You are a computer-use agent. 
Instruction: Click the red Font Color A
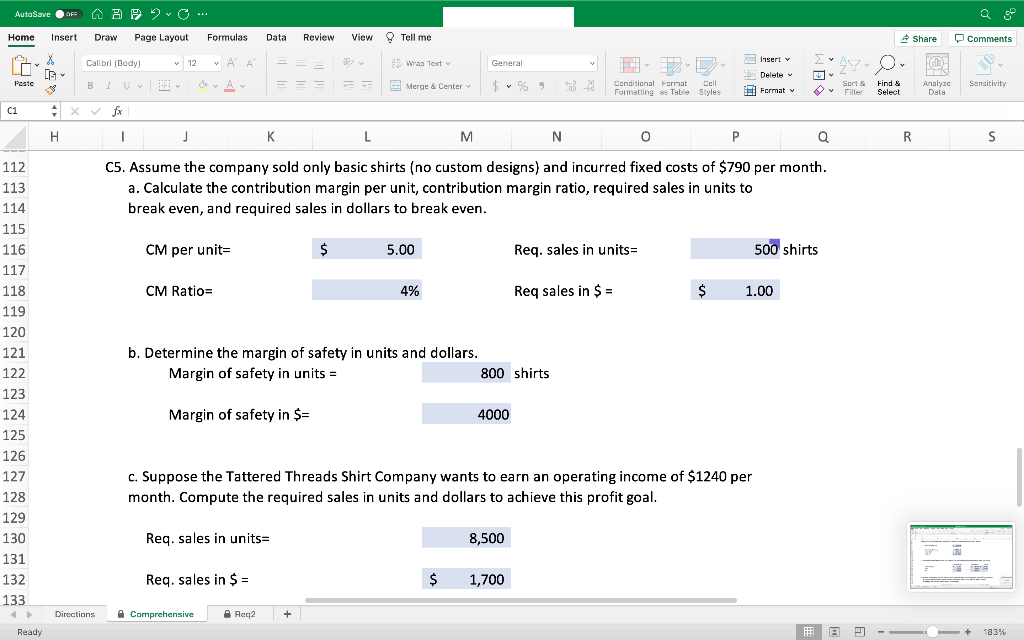(229, 86)
